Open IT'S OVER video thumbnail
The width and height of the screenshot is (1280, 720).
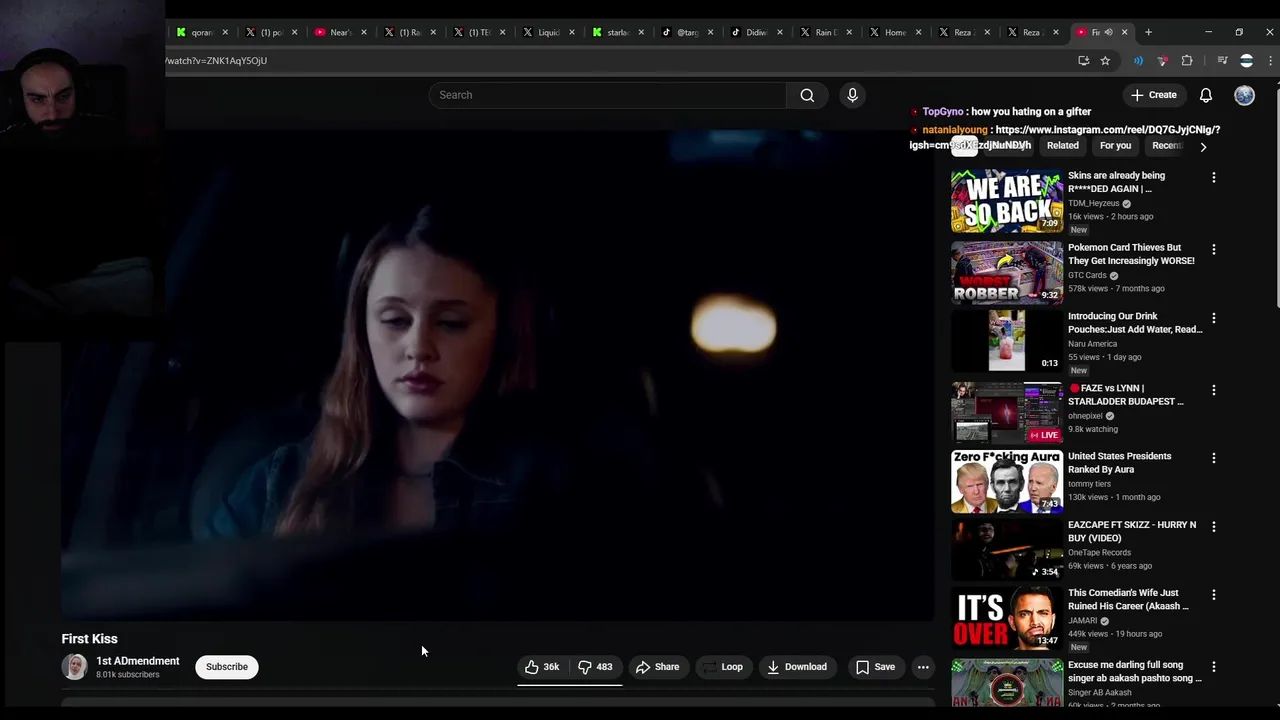(1007, 618)
